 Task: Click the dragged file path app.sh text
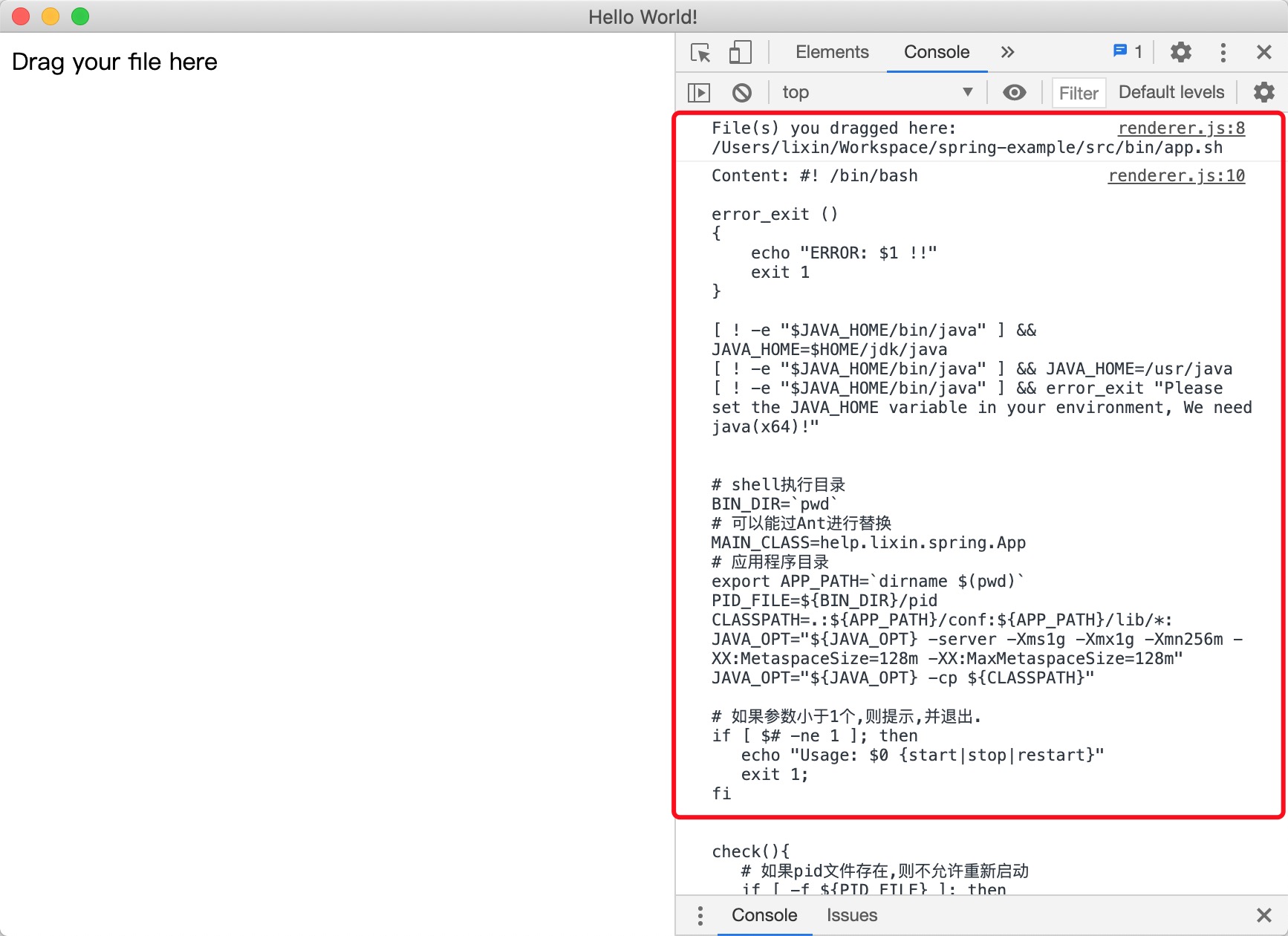[x=967, y=147]
